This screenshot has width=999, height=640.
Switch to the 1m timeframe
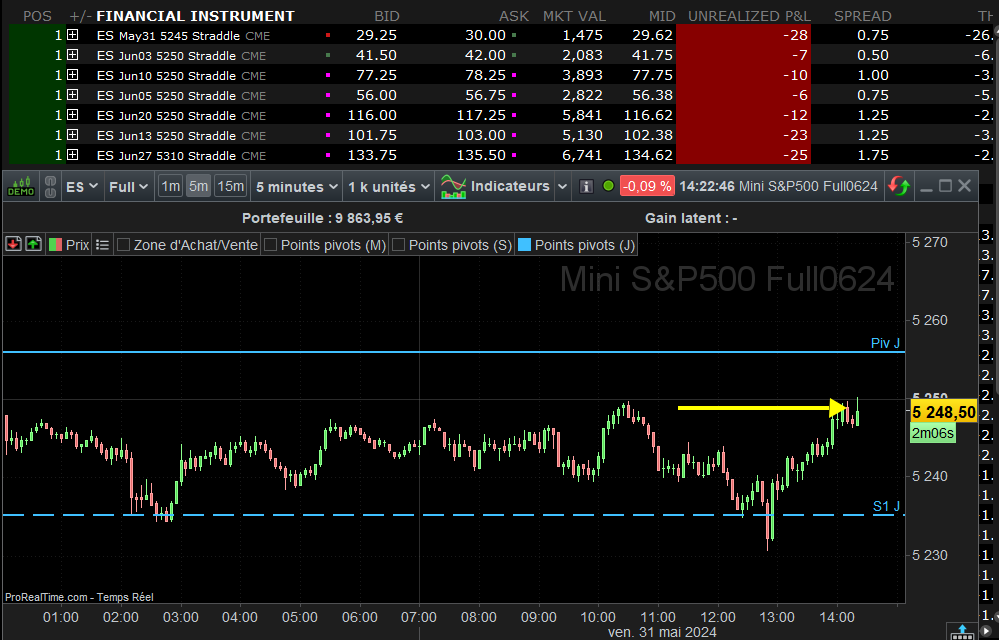click(x=171, y=186)
